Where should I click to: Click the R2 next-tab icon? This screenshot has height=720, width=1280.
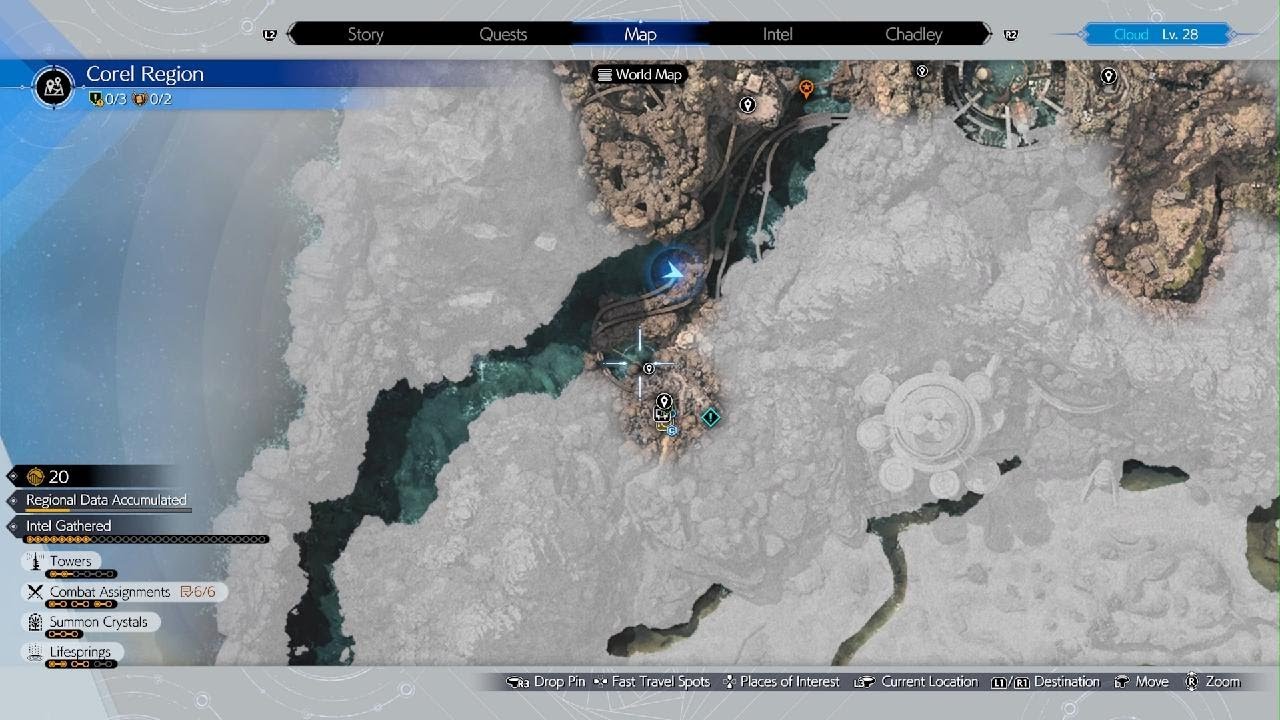1011,35
